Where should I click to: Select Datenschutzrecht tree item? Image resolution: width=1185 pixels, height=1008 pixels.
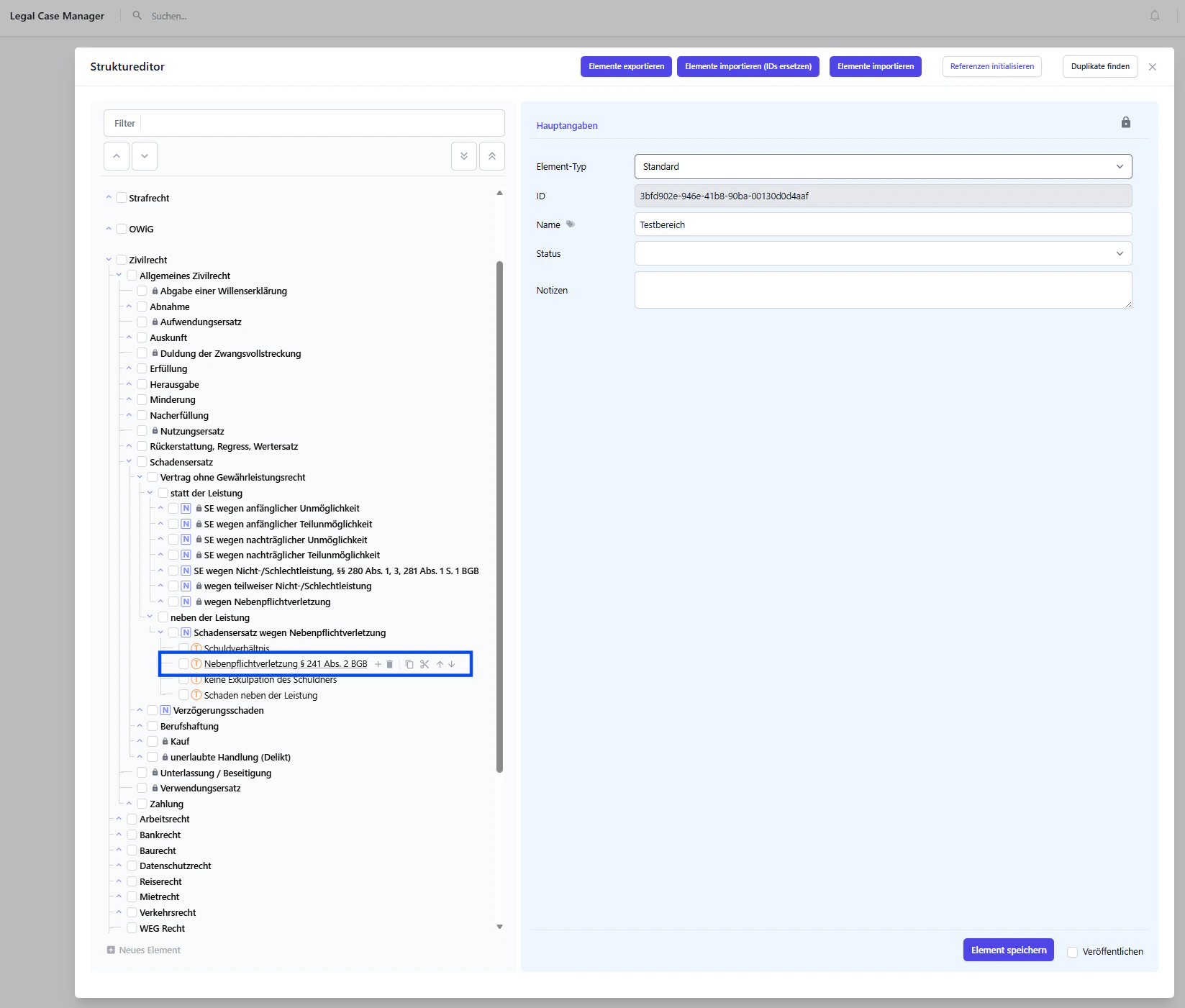pyautogui.click(x=176, y=866)
